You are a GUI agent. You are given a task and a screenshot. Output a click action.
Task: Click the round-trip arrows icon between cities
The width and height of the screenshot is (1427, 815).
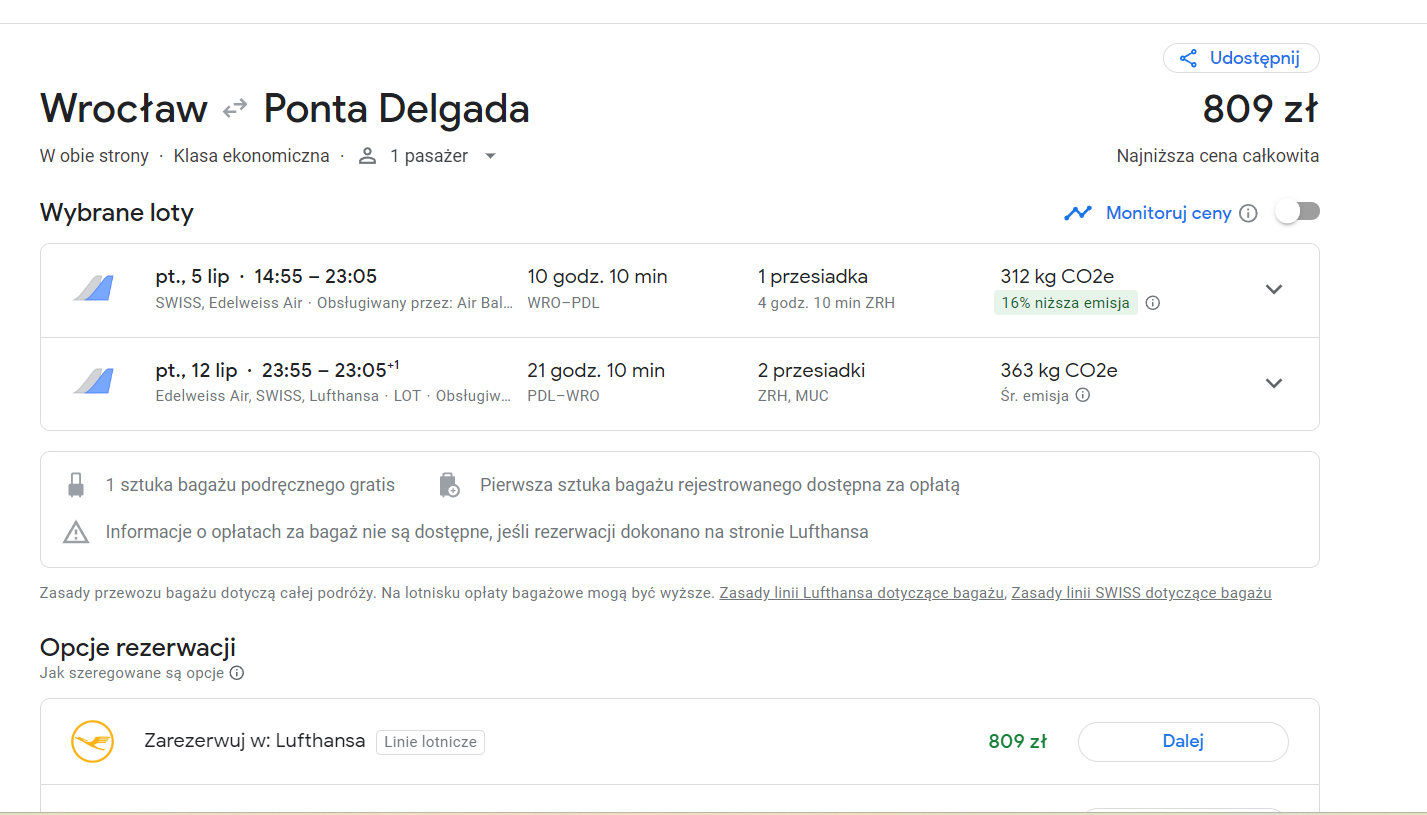[x=235, y=108]
